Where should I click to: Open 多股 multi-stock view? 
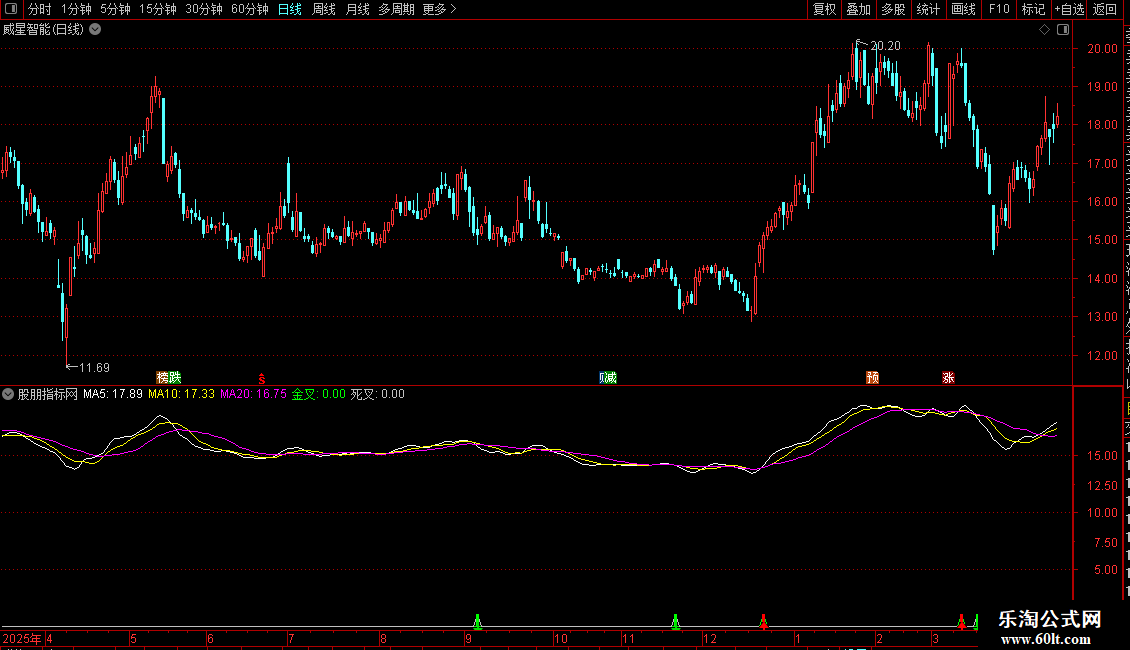[894, 9]
